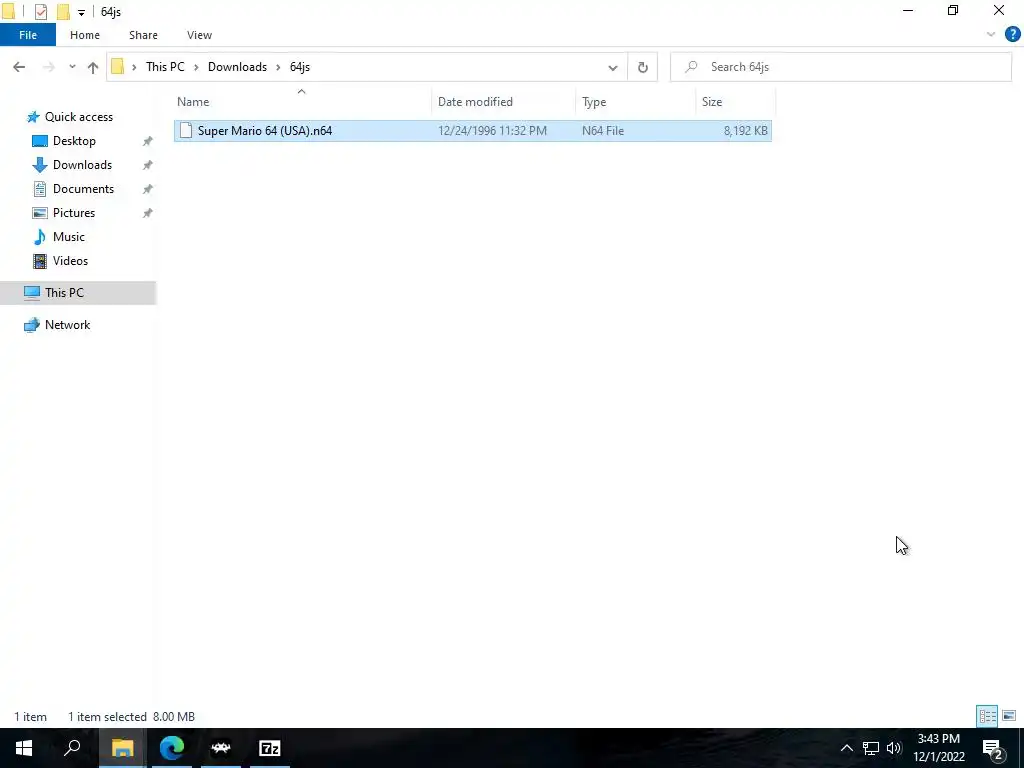Click New folder icon in title bar
This screenshot has width=1024, height=768.
click(63, 12)
